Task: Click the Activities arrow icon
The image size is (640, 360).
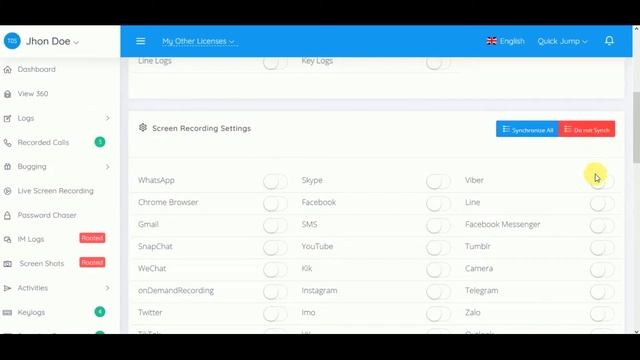Action: (x=7, y=288)
